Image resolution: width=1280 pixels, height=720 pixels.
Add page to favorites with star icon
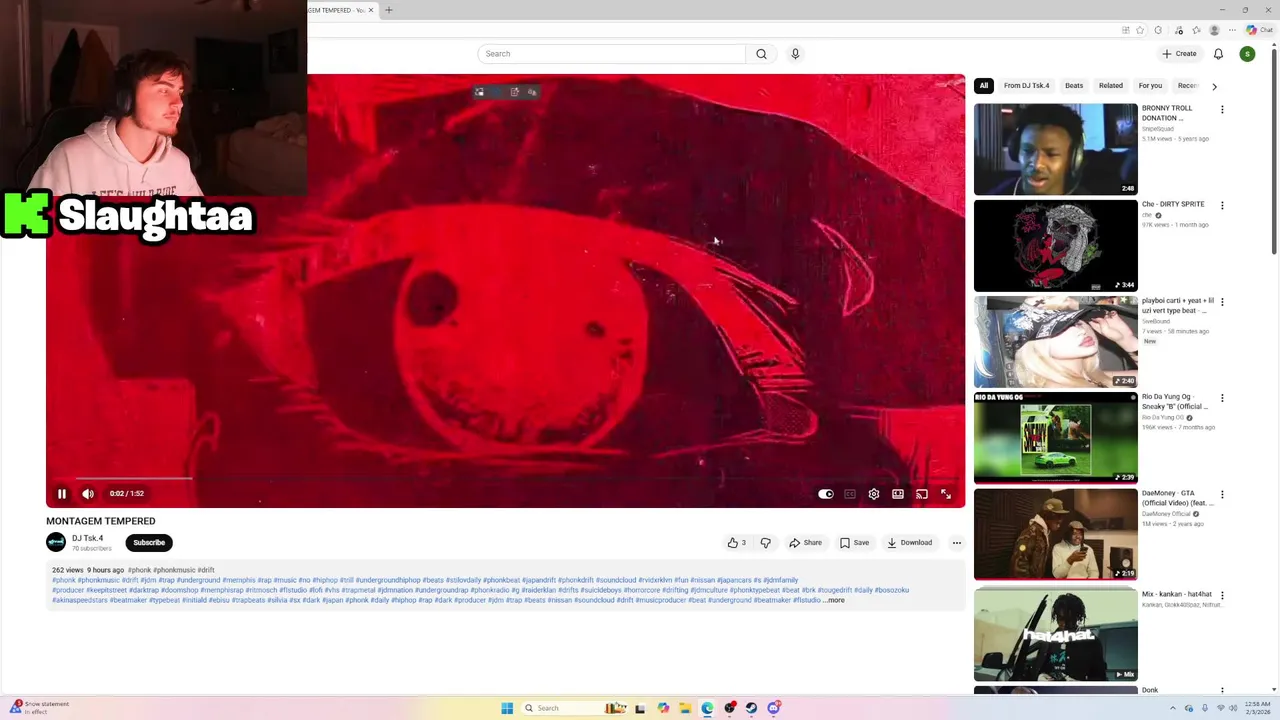pyautogui.click(x=1140, y=30)
